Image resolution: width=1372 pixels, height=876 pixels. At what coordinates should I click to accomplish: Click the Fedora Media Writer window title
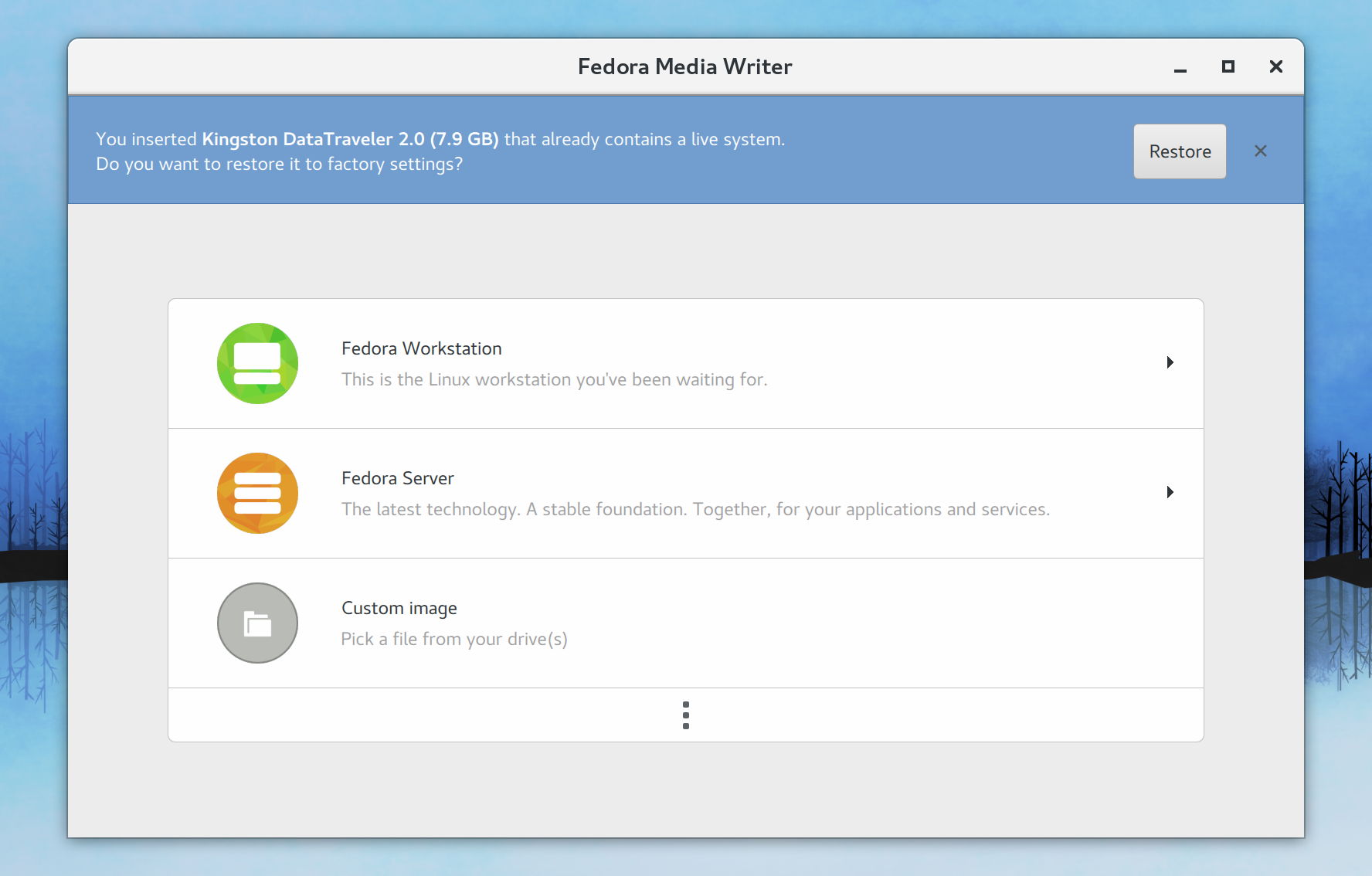[685, 66]
